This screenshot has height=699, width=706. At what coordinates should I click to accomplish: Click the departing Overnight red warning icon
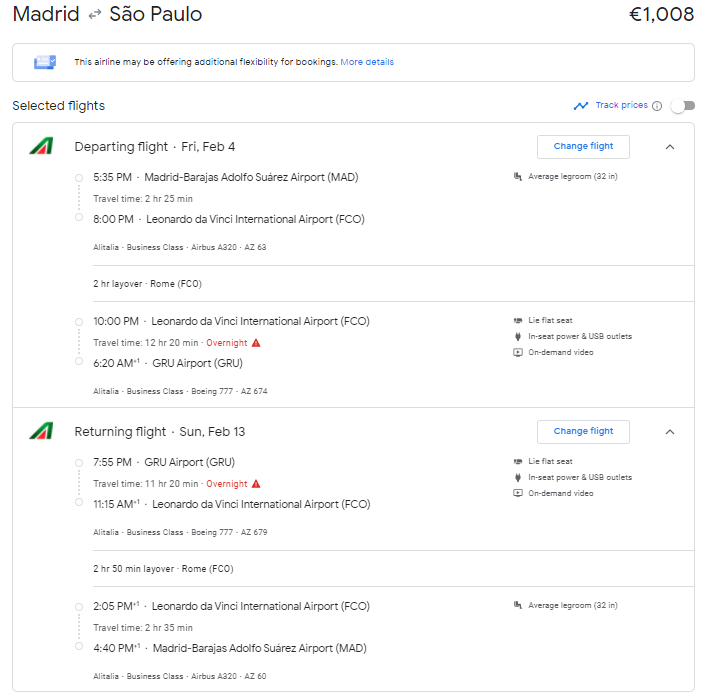coord(256,343)
